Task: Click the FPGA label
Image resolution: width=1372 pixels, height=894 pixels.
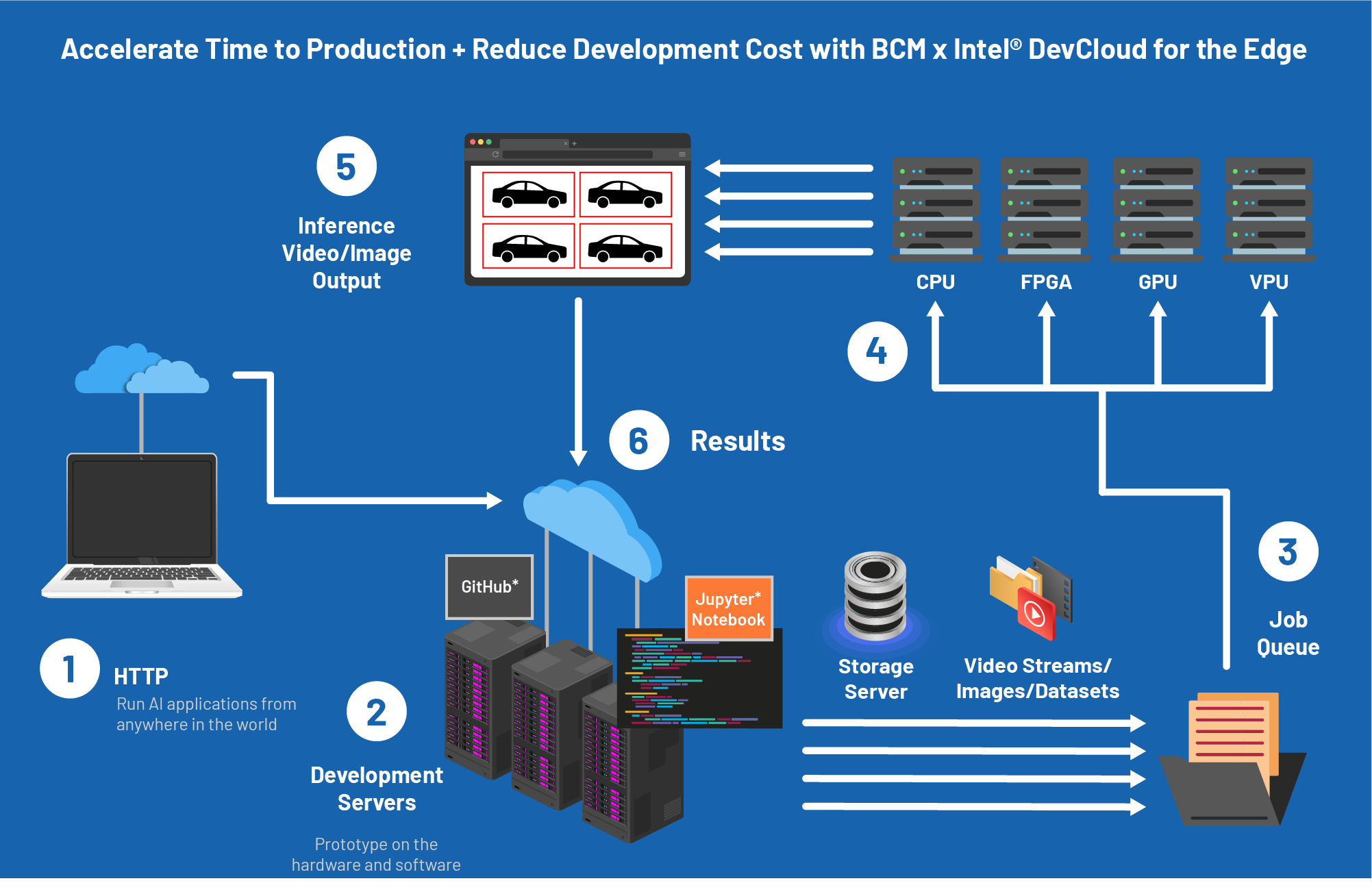Action: [x=1046, y=282]
